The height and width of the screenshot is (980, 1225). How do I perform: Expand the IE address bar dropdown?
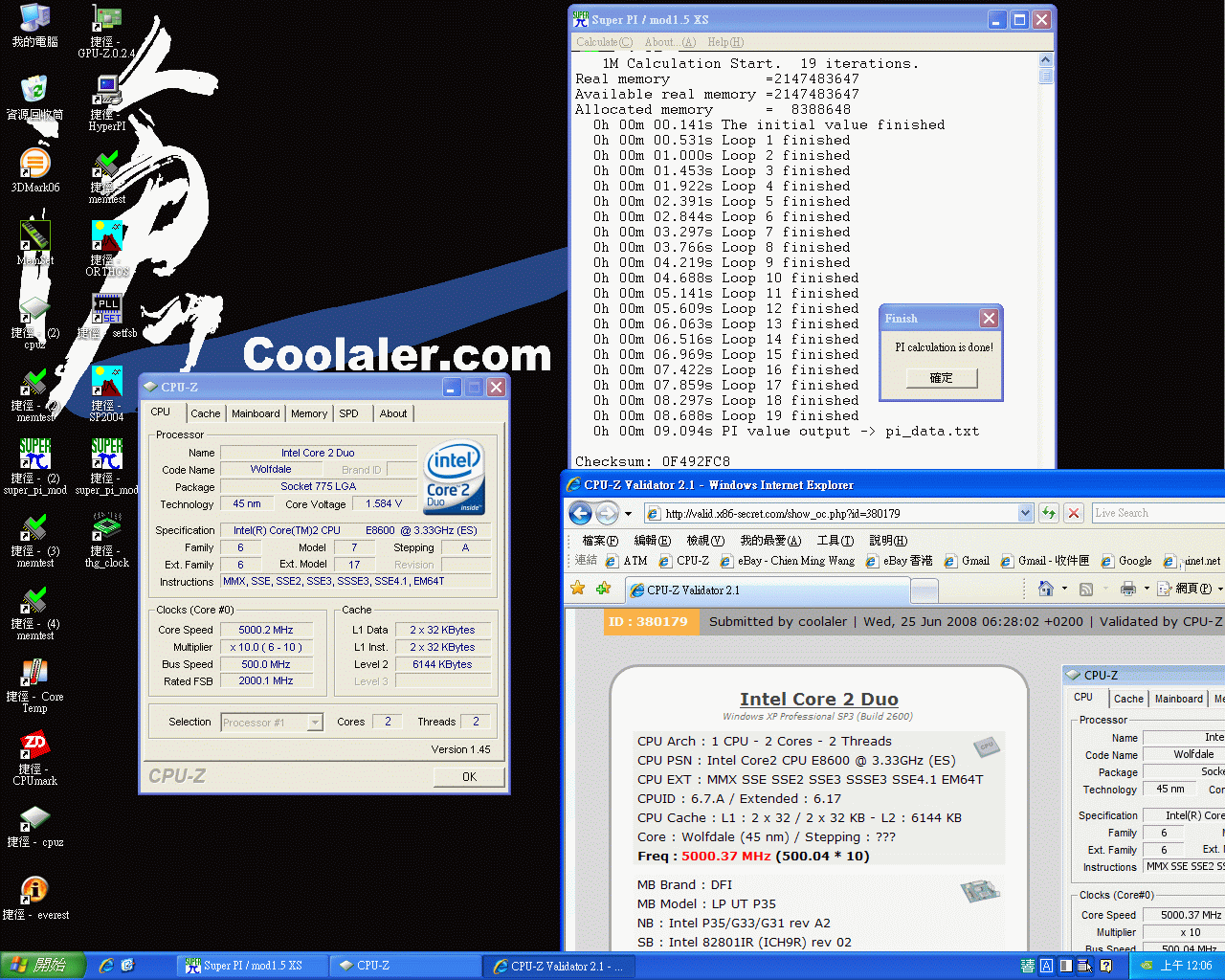pos(1025,513)
